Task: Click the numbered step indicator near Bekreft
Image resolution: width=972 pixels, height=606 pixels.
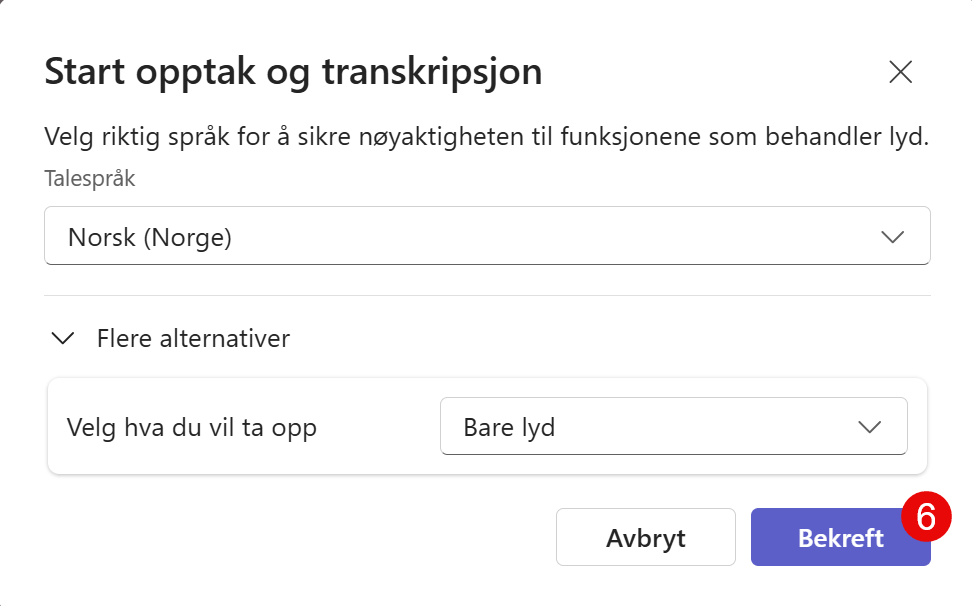Action: point(925,516)
